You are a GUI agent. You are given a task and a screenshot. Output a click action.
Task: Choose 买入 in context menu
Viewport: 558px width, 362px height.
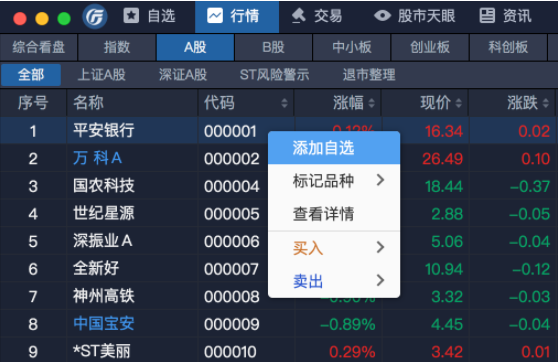click(334, 248)
